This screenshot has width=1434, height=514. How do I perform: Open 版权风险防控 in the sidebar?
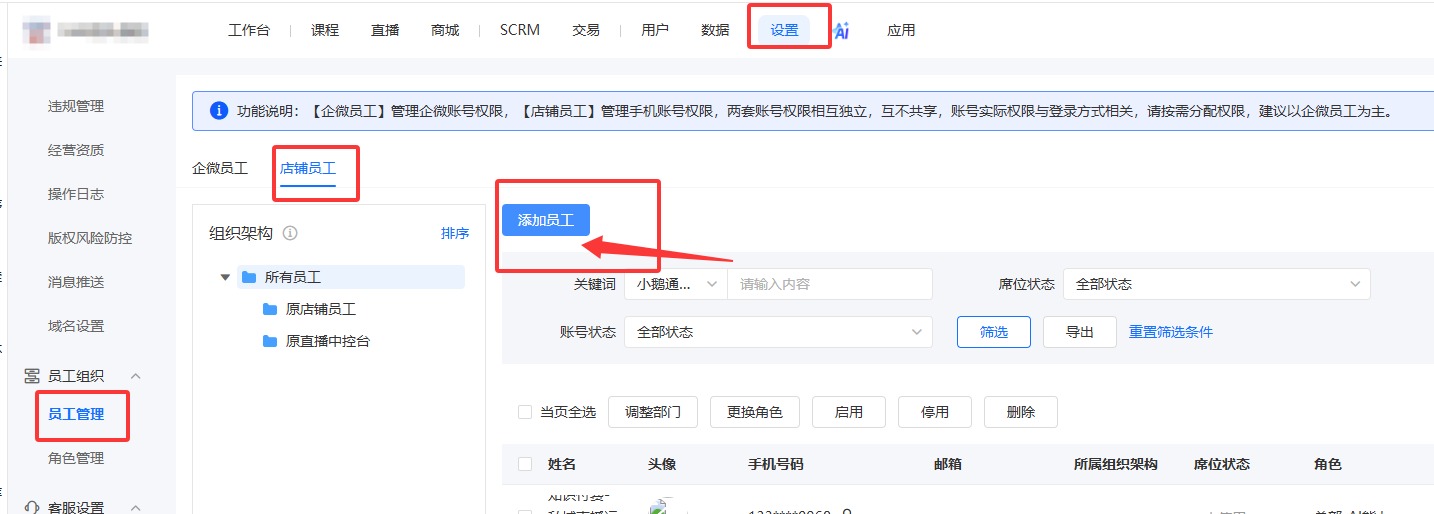pyautogui.click(x=90, y=238)
